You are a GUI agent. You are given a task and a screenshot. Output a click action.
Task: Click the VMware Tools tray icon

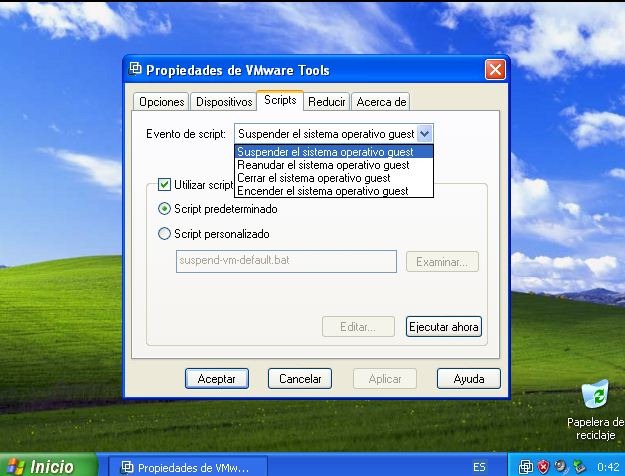point(526,466)
